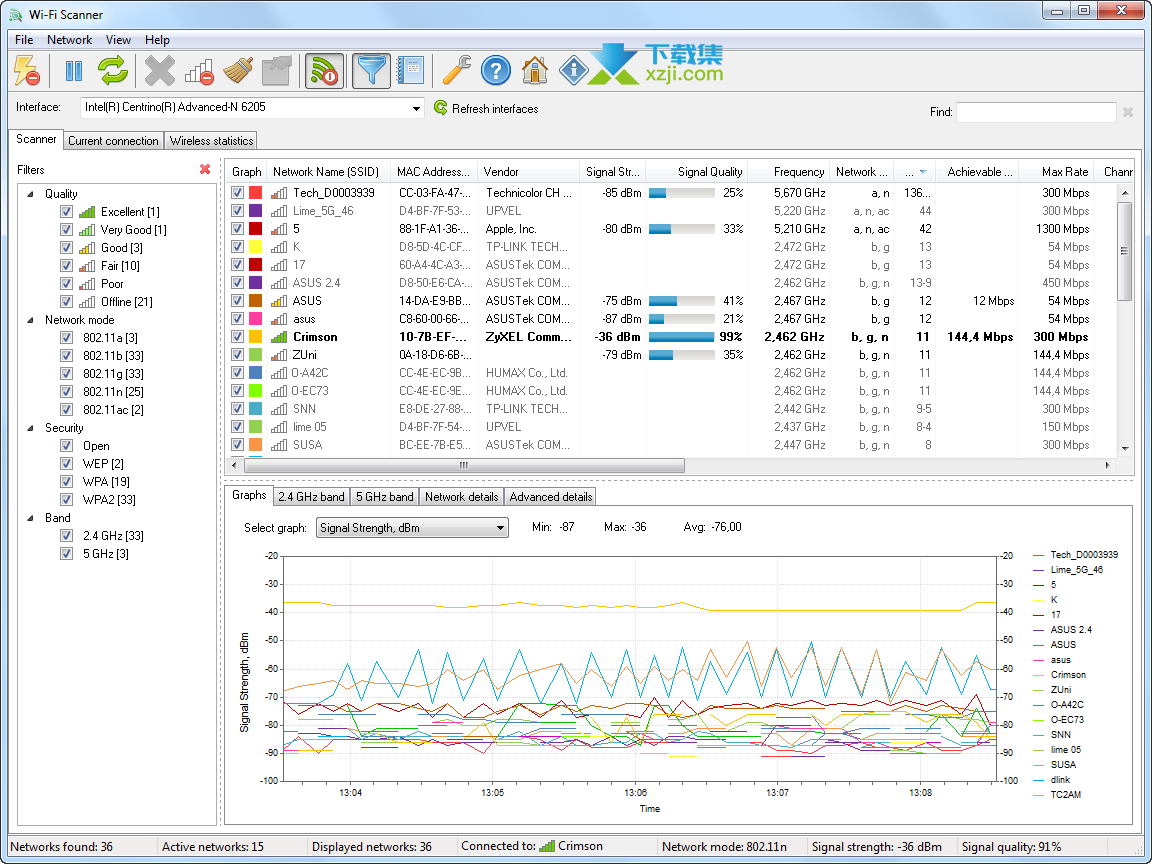Toggle graph checkbox for SUSA network
The width and height of the screenshot is (1152, 864).
tap(237, 444)
